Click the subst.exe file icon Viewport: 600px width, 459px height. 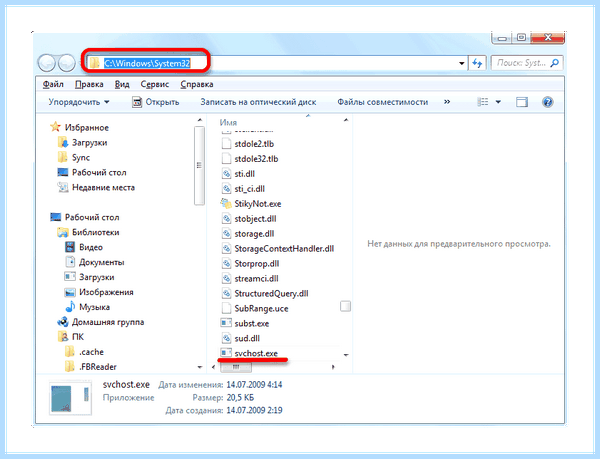(226, 323)
